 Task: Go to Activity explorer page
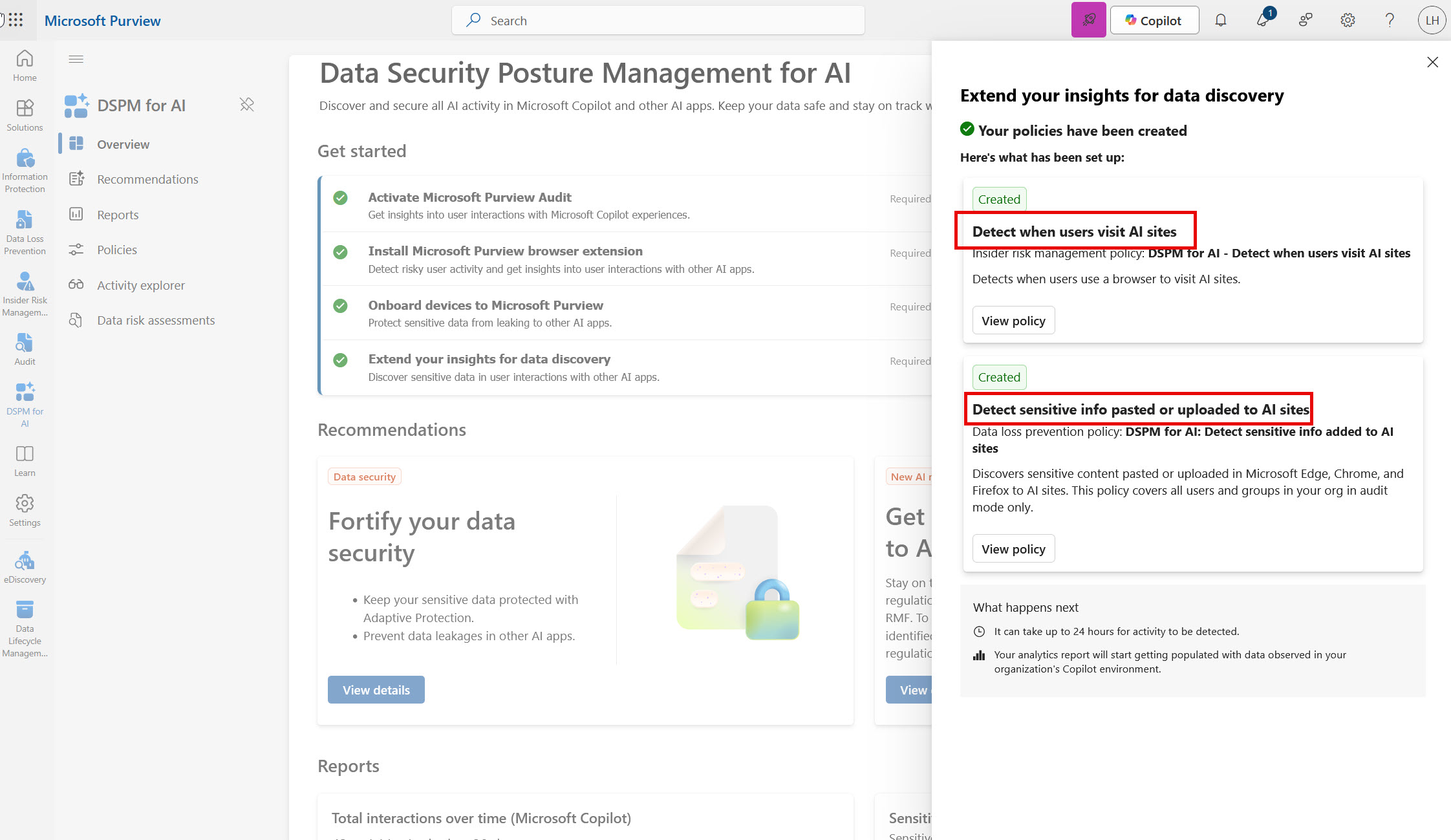tap(140, 285)
